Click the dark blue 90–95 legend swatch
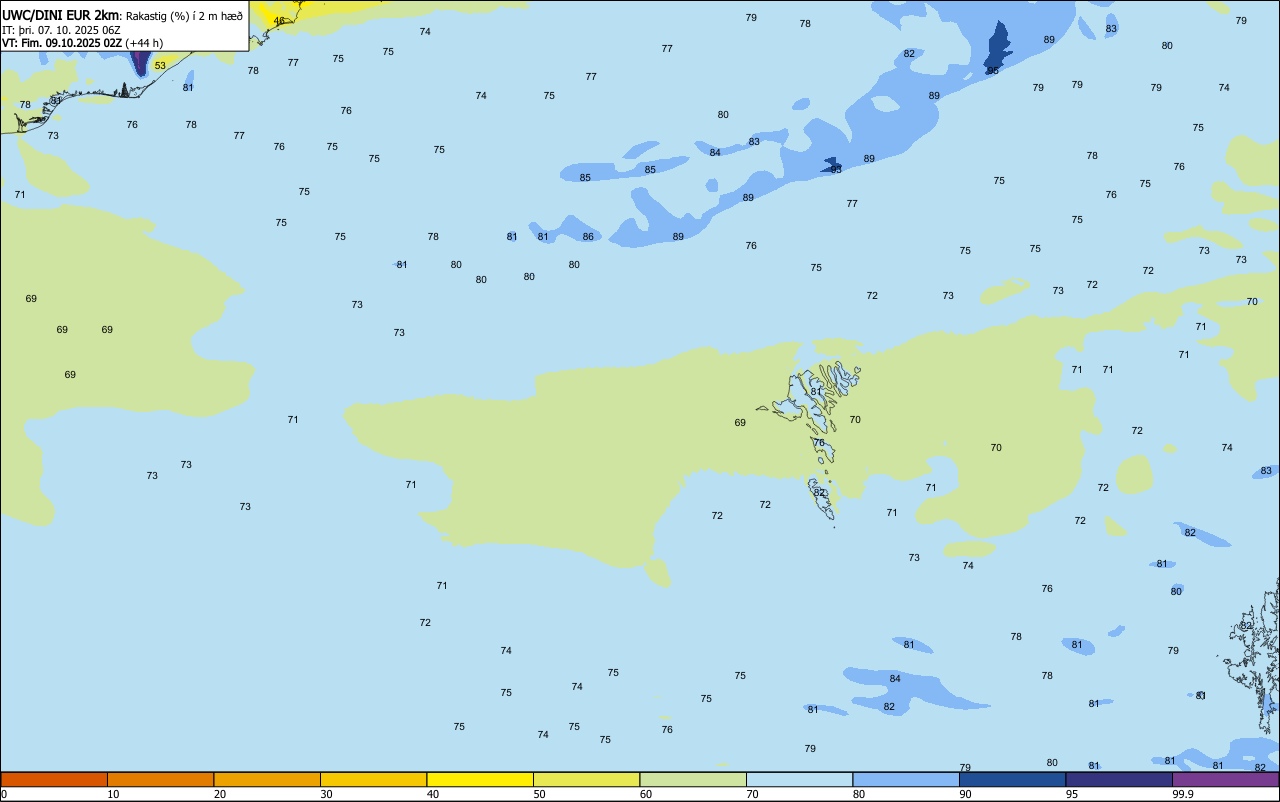 click(x=1012, y=779)
